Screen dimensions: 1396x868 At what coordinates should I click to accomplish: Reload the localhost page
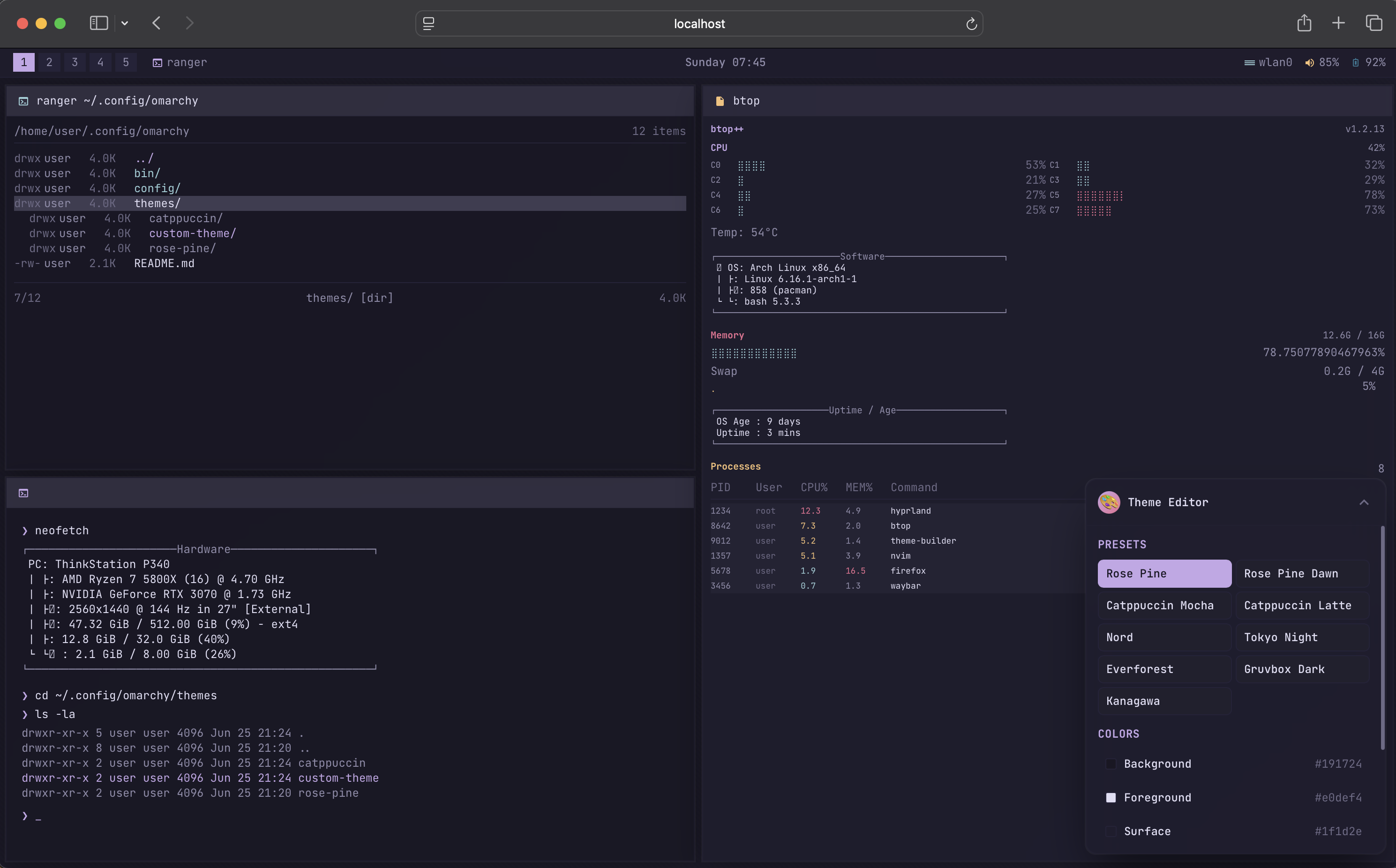click(971, 24)
